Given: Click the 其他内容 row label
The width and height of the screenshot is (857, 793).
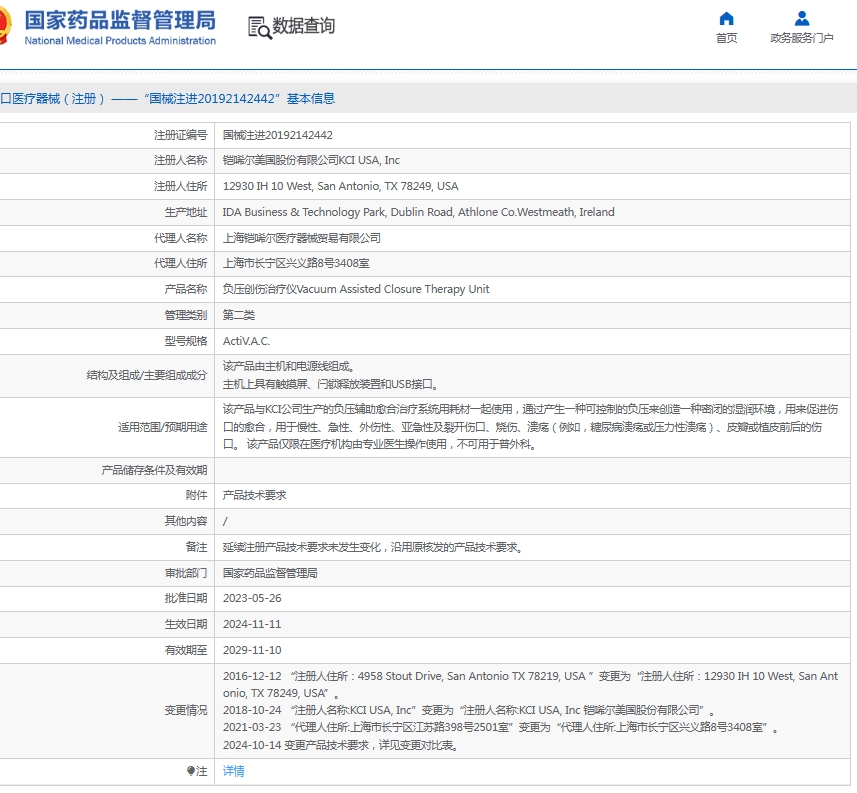Looking at the screenshot, I should (x=186, y=521).
